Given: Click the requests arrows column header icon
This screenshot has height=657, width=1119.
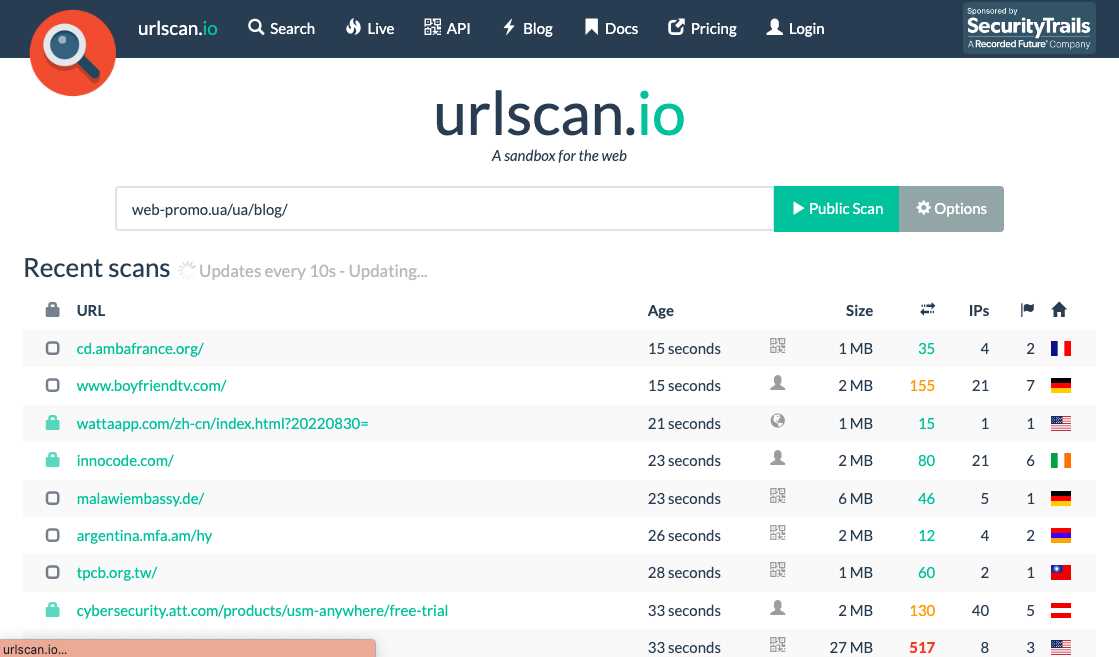Looking at the screenshot, I should click(x=927, y=310).
